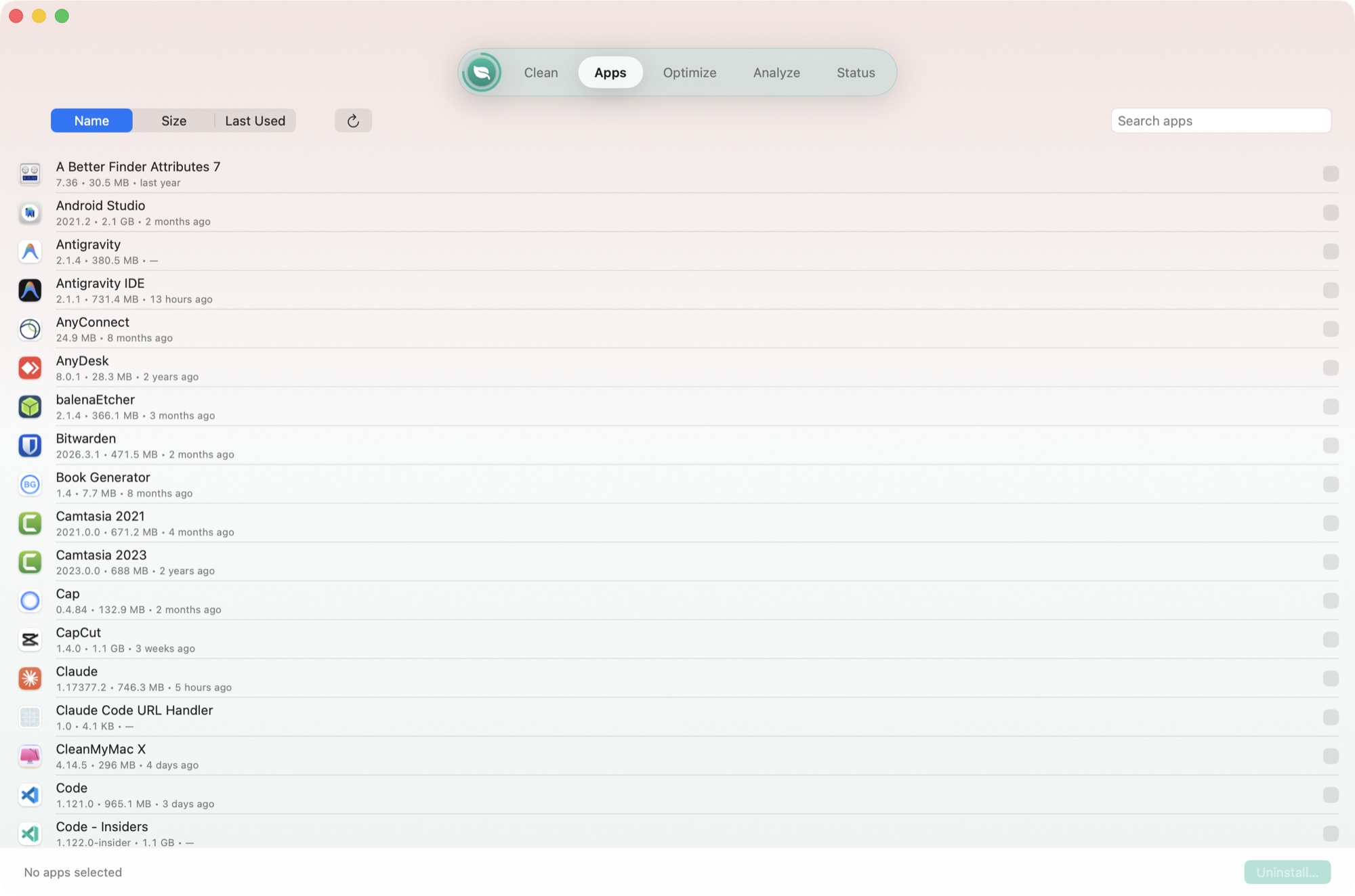Select the CapCut checkbox
Screen dimensions: 1355x896
(x=1331, y=639)
